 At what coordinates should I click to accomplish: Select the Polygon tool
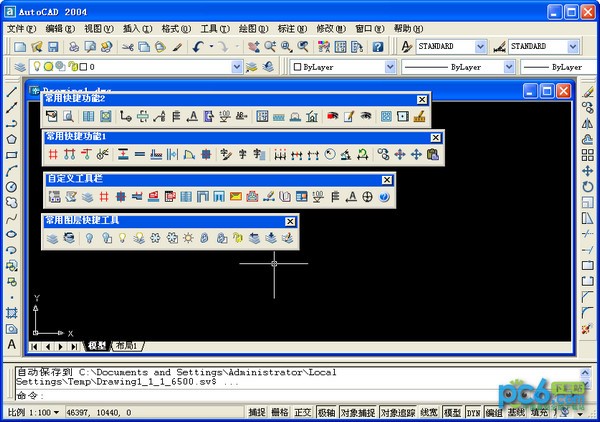(11, 139)
